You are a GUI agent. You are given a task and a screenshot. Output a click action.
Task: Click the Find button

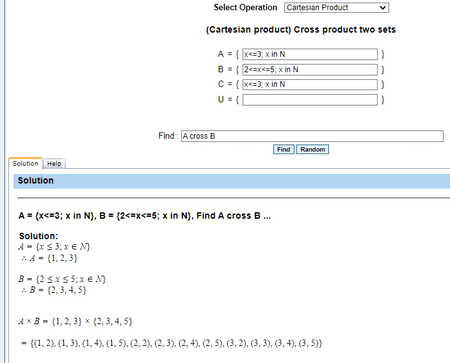(283, 149)
